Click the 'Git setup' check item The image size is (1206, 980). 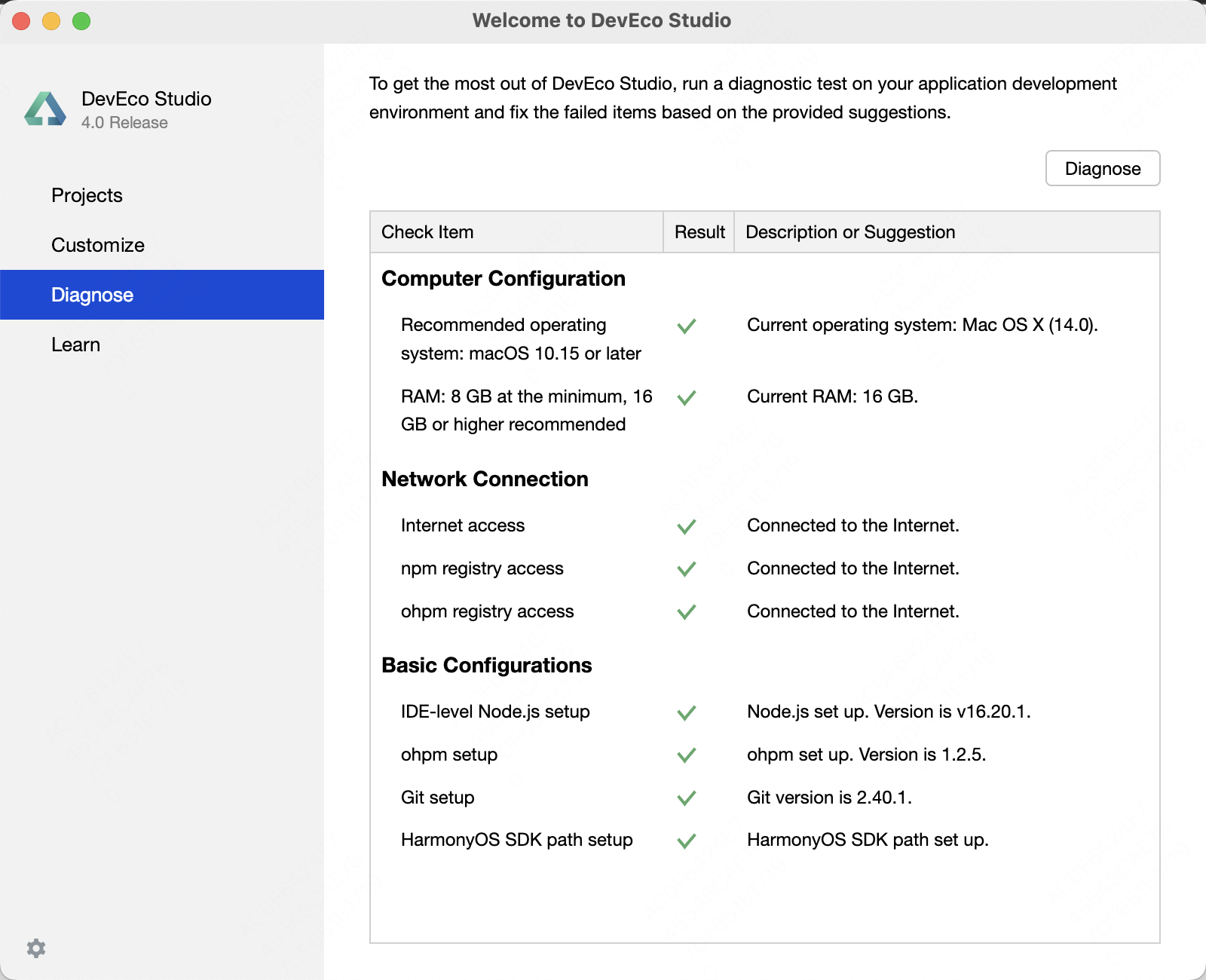tap(438, 798)
